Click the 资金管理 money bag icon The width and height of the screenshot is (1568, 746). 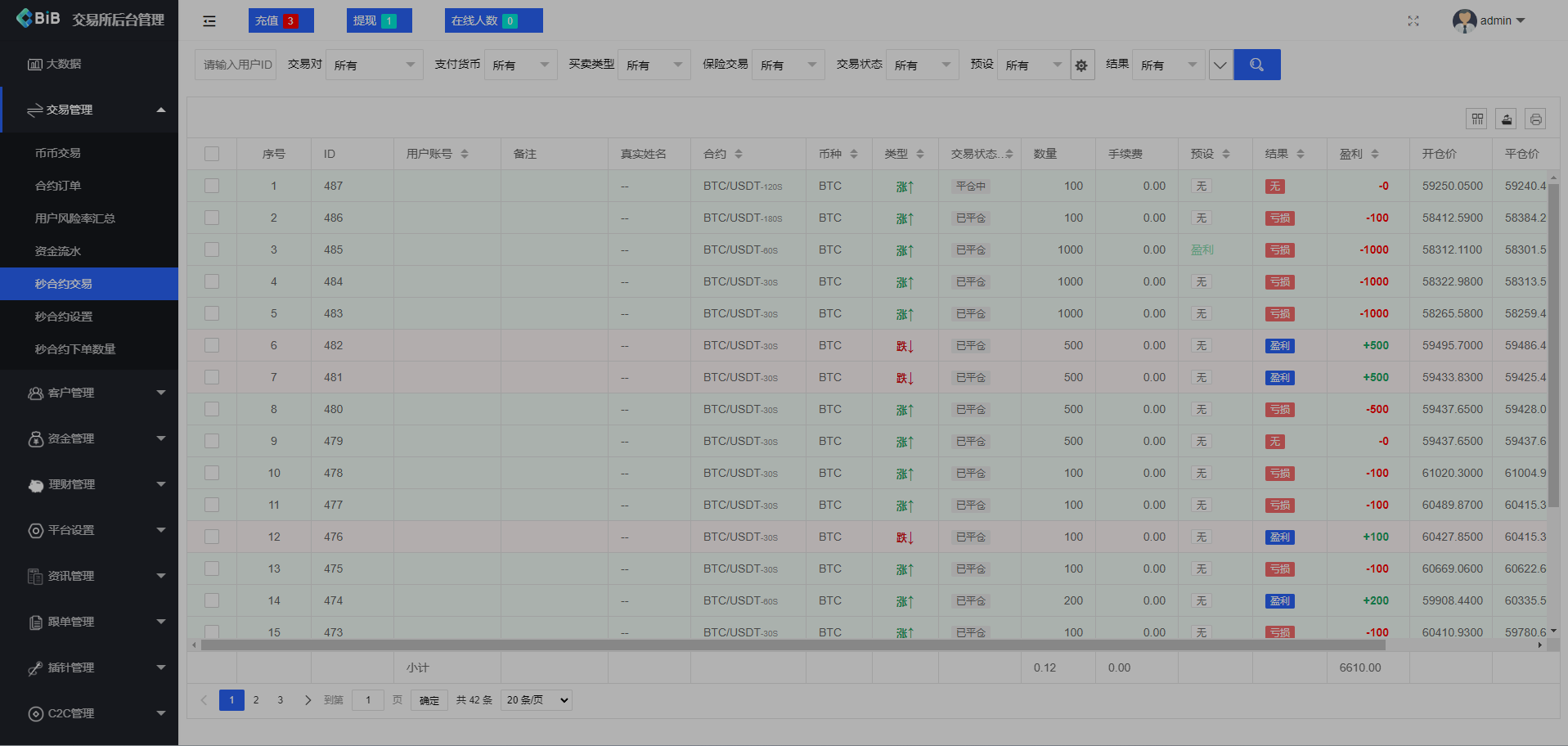tap(35, 438)
